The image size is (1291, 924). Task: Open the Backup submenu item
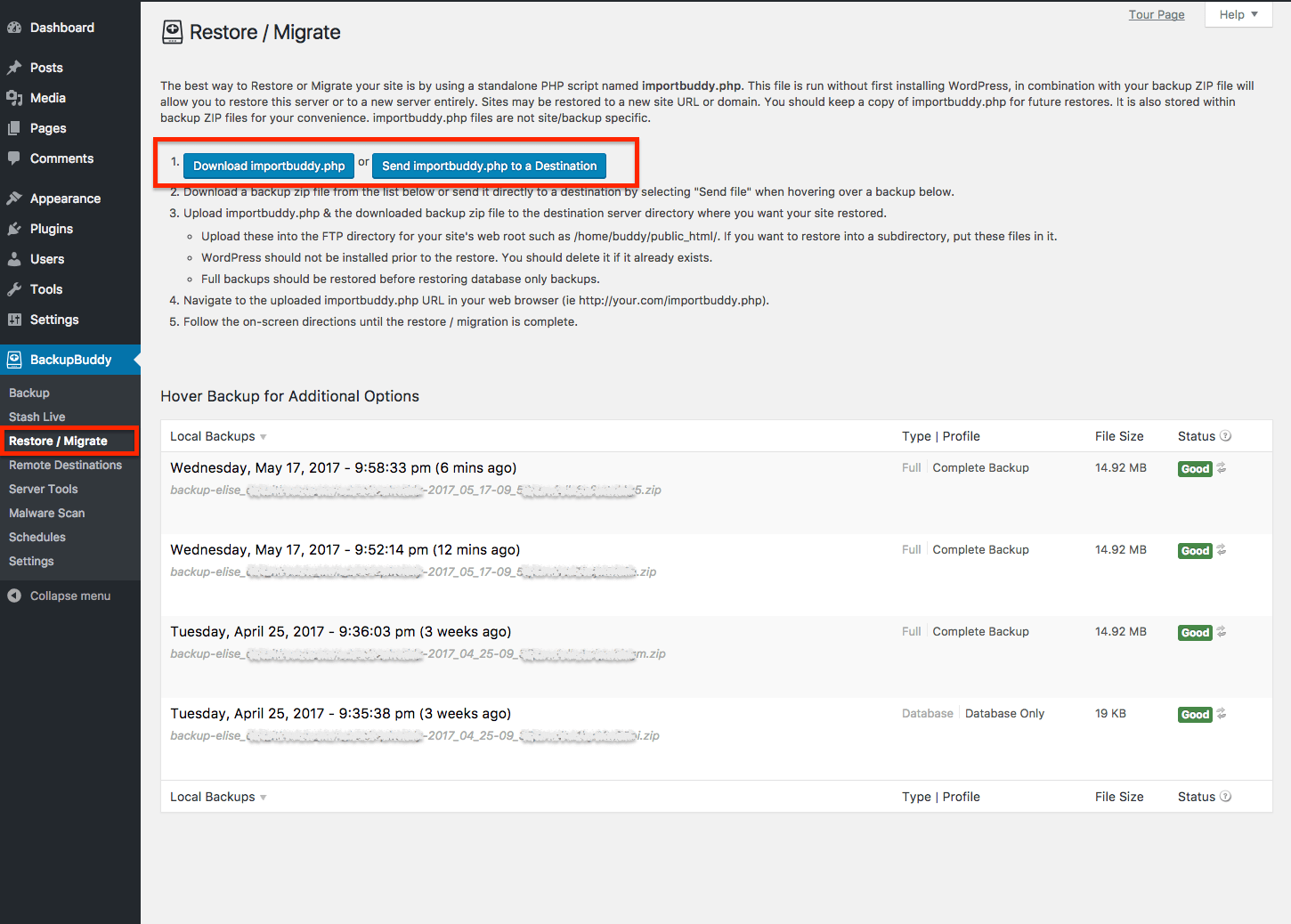pos(29,393)
